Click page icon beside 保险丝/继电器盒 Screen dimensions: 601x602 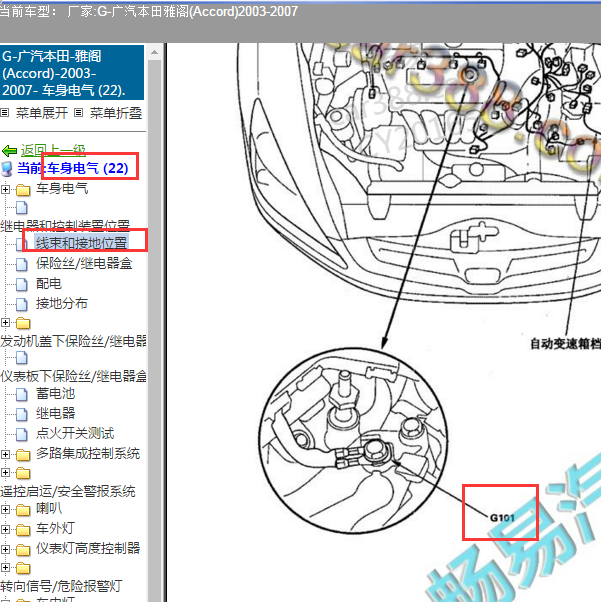pos(22,264)
